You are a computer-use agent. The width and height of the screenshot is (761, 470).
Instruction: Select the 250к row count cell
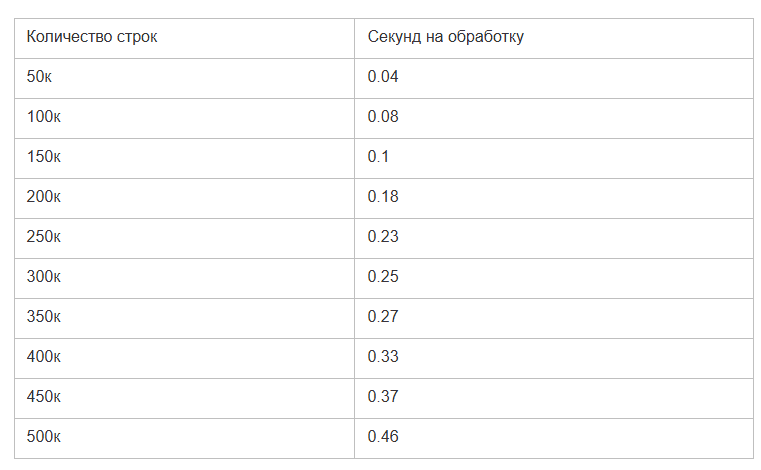(x=44, y=237)
